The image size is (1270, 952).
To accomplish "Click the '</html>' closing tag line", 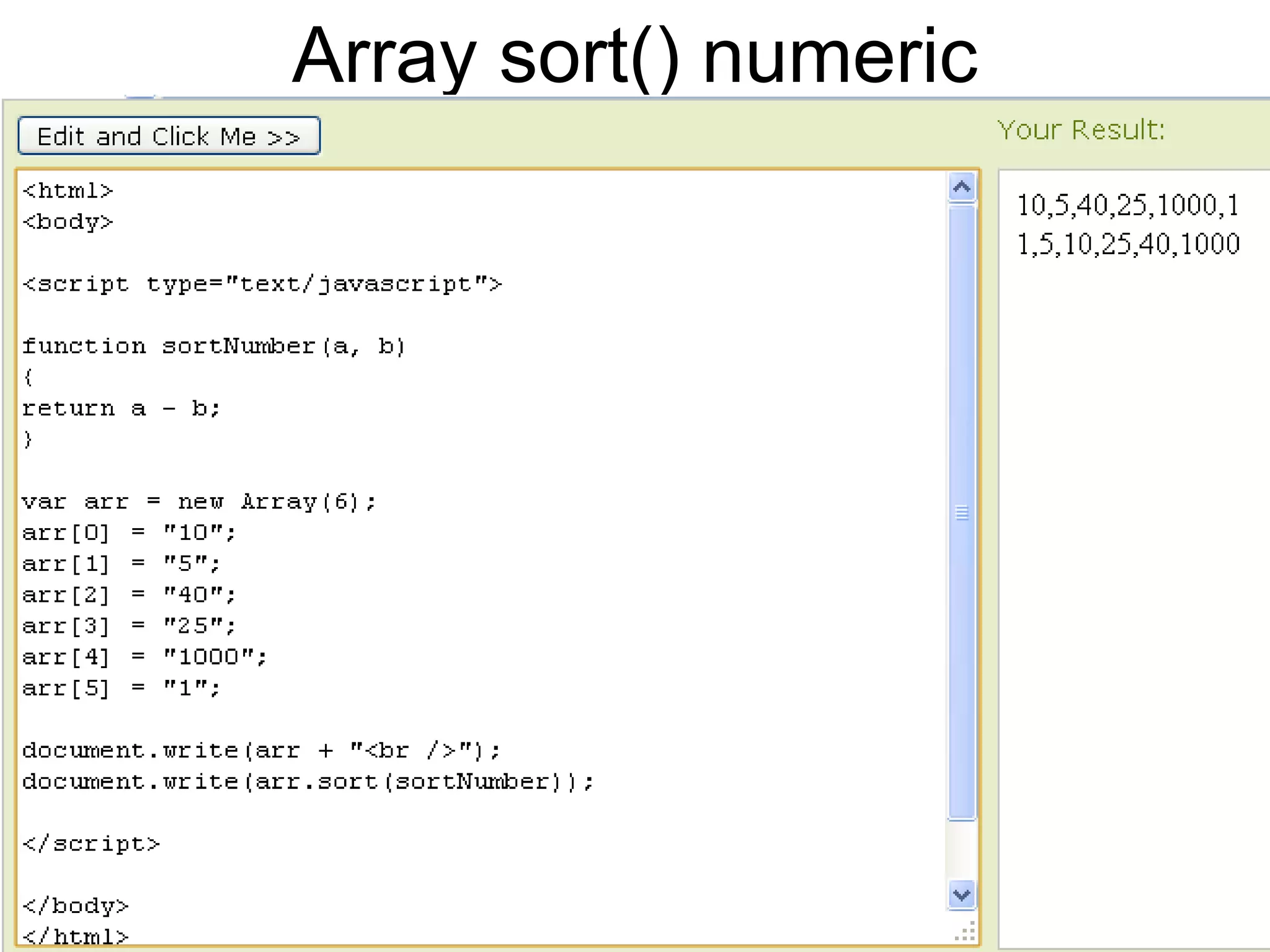I will point(76,935).
